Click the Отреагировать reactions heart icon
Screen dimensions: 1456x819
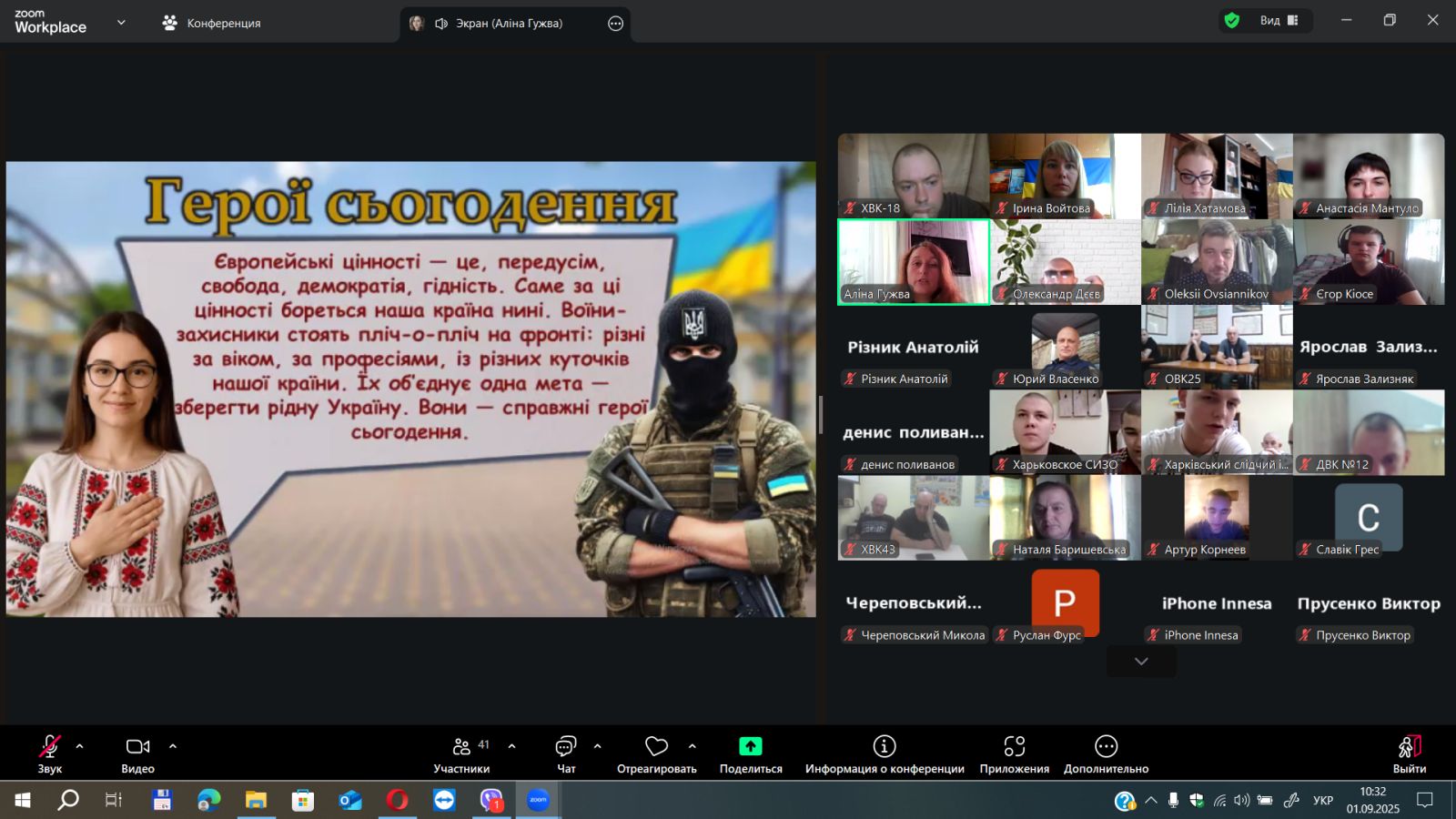pyautogui.click(x=656, y=747)
